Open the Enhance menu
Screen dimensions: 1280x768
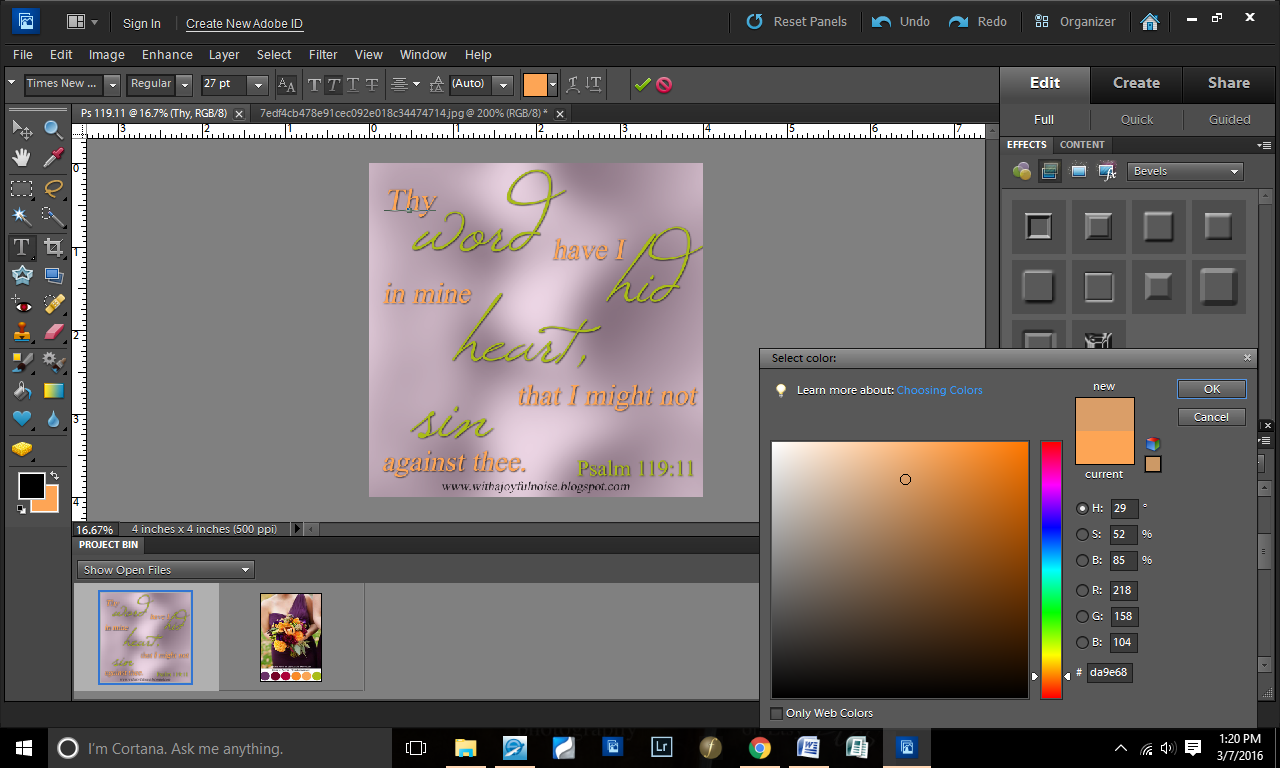(167, 55)
